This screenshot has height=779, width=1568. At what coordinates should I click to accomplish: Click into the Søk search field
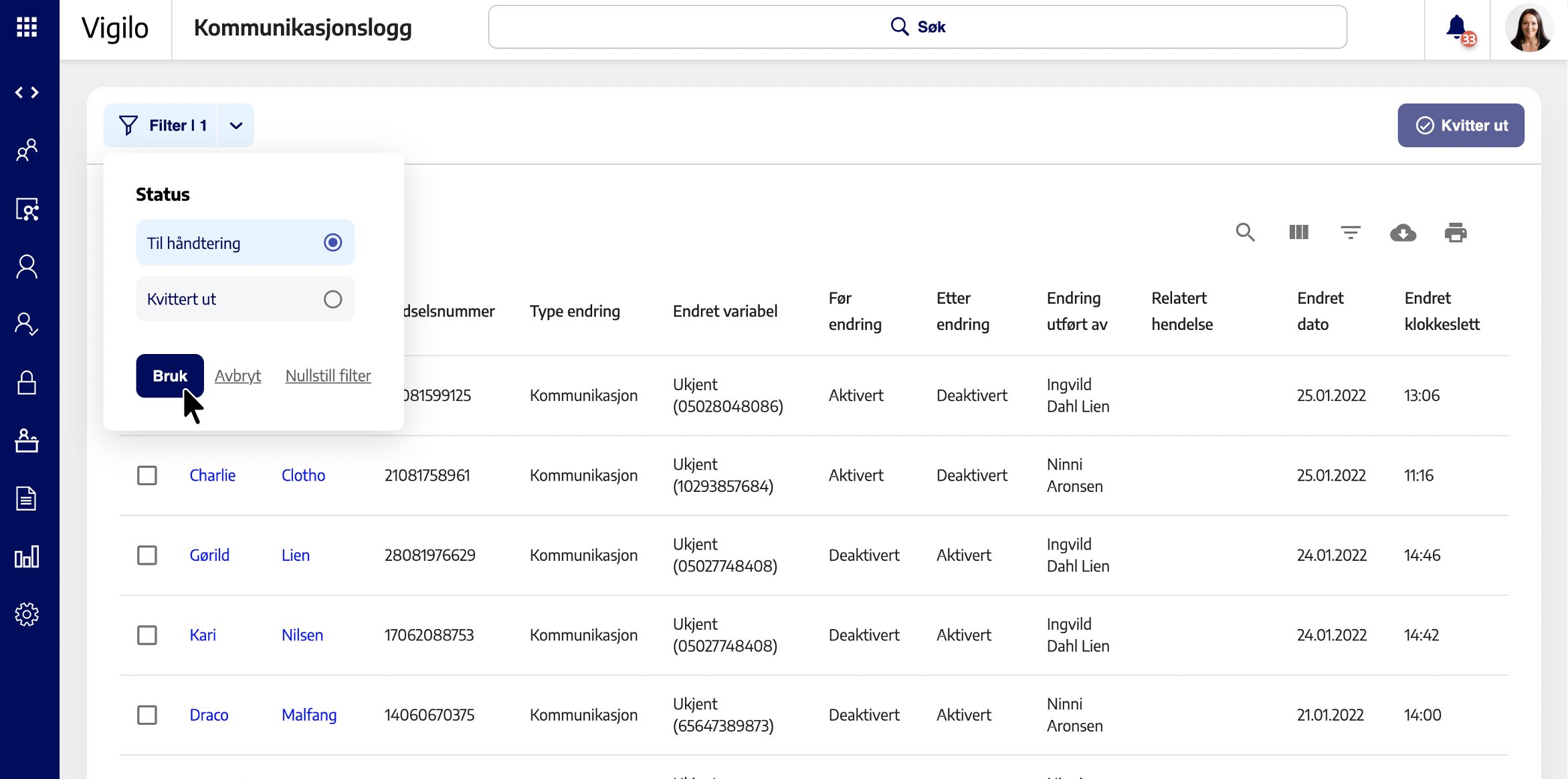coord(917,27)
